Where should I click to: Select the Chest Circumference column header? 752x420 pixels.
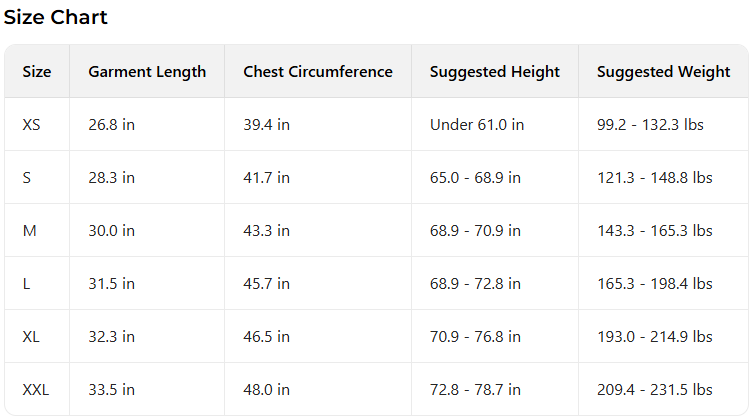pyautogui.click(x=318, y=72)
